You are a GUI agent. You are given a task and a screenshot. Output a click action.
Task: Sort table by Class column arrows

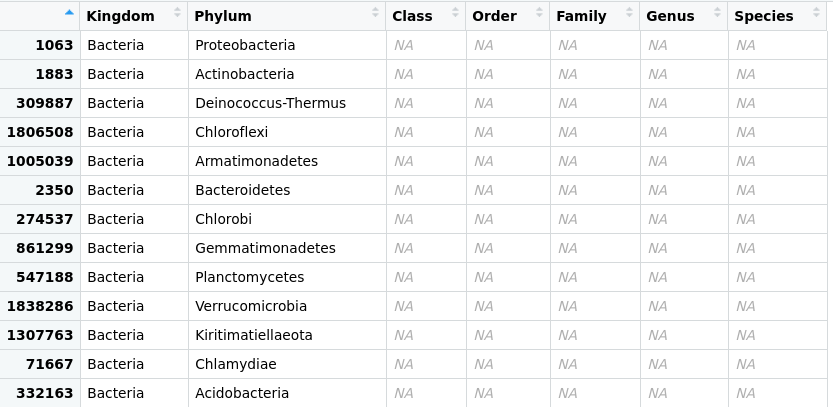point(455,12)
